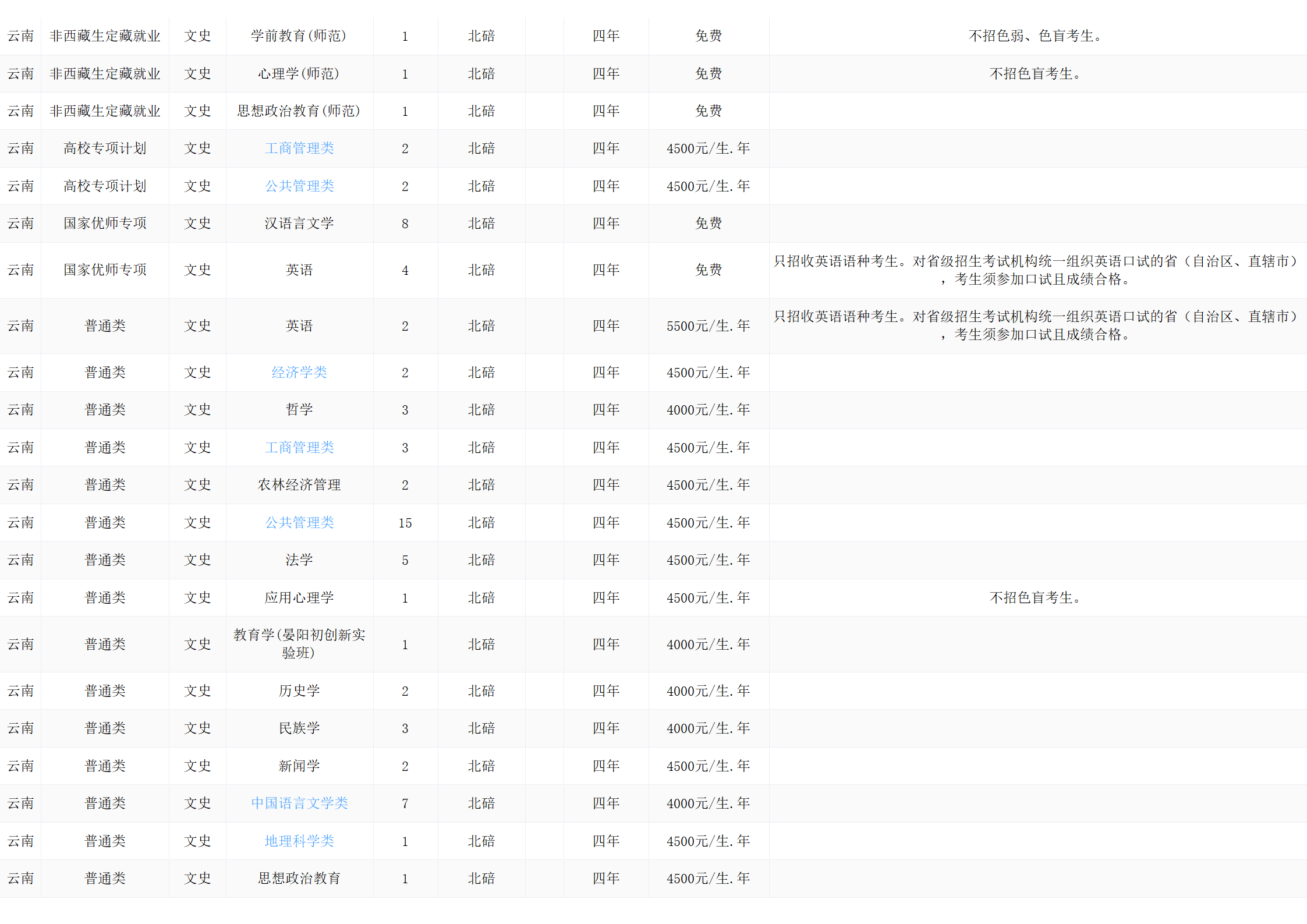Select the 历史学 major cell

[299, 691]
